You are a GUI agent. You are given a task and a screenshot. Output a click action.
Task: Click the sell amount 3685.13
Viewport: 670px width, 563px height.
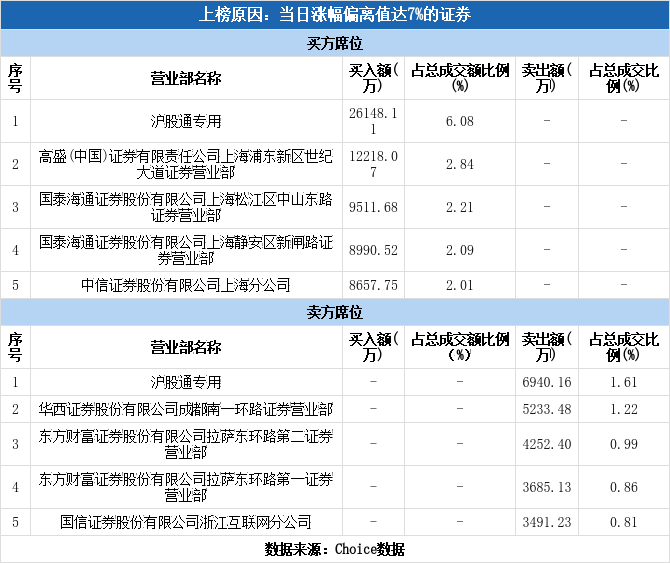(547, 487)
